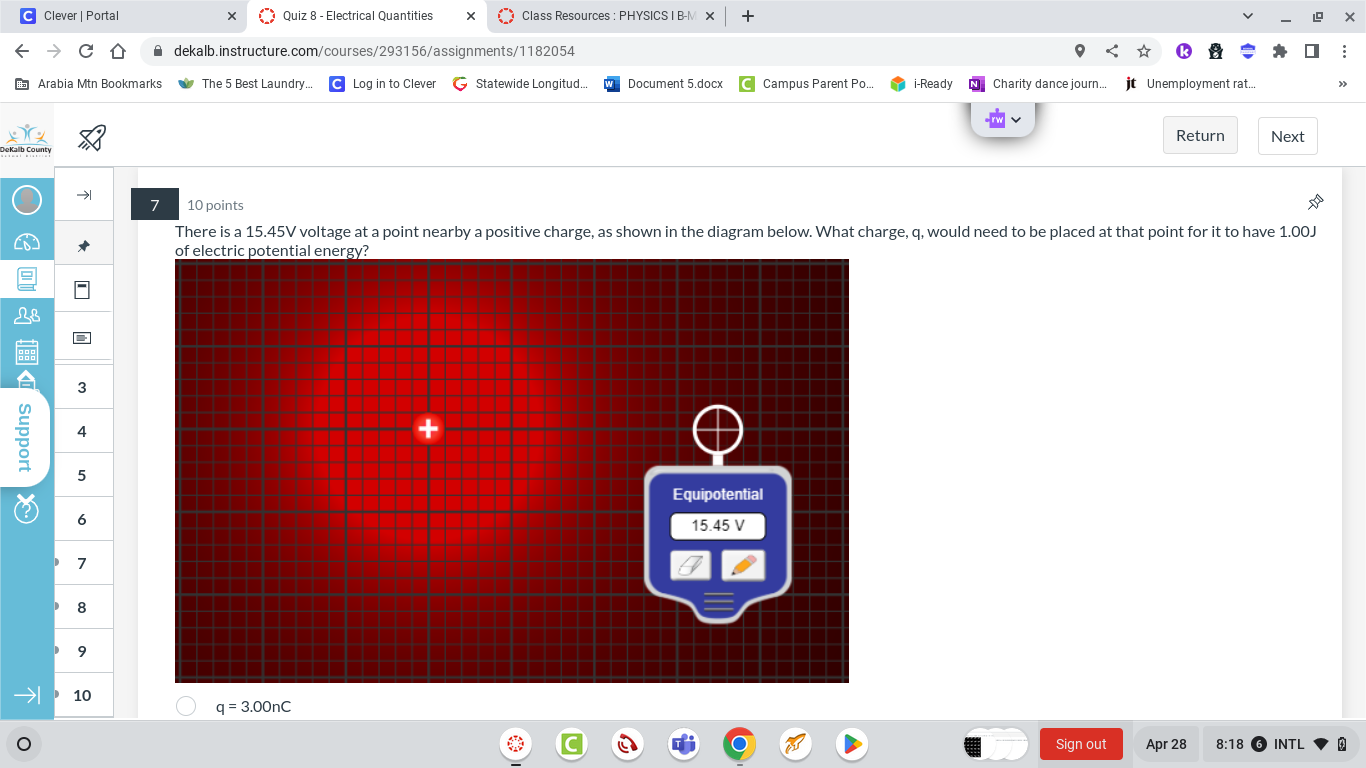The image size is (1366, 768).
Task: Mark the flag next to question 8
Action: (57, 606)
